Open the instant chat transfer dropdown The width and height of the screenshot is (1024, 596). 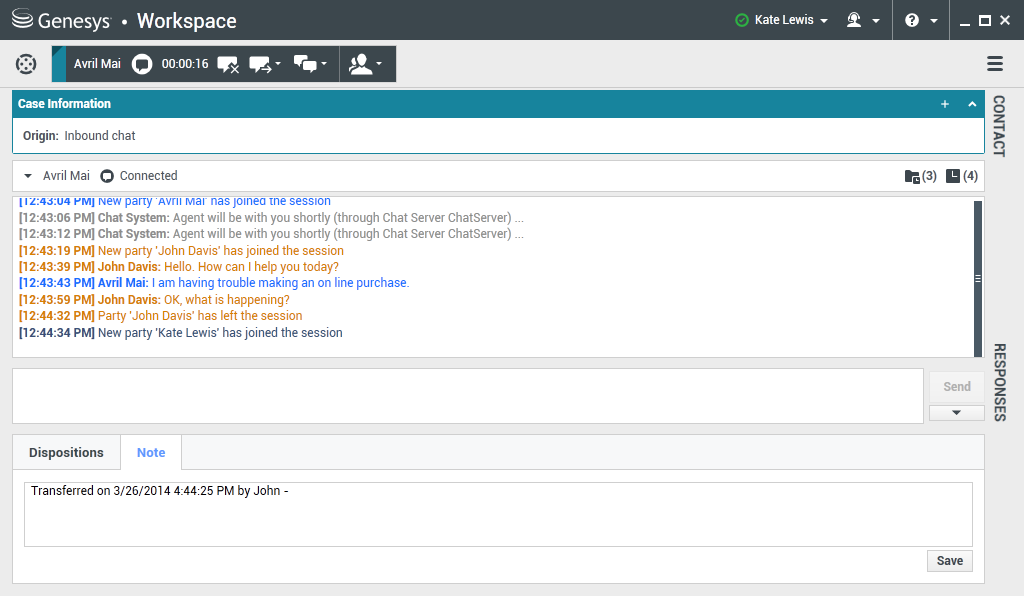tap(265, 64)
